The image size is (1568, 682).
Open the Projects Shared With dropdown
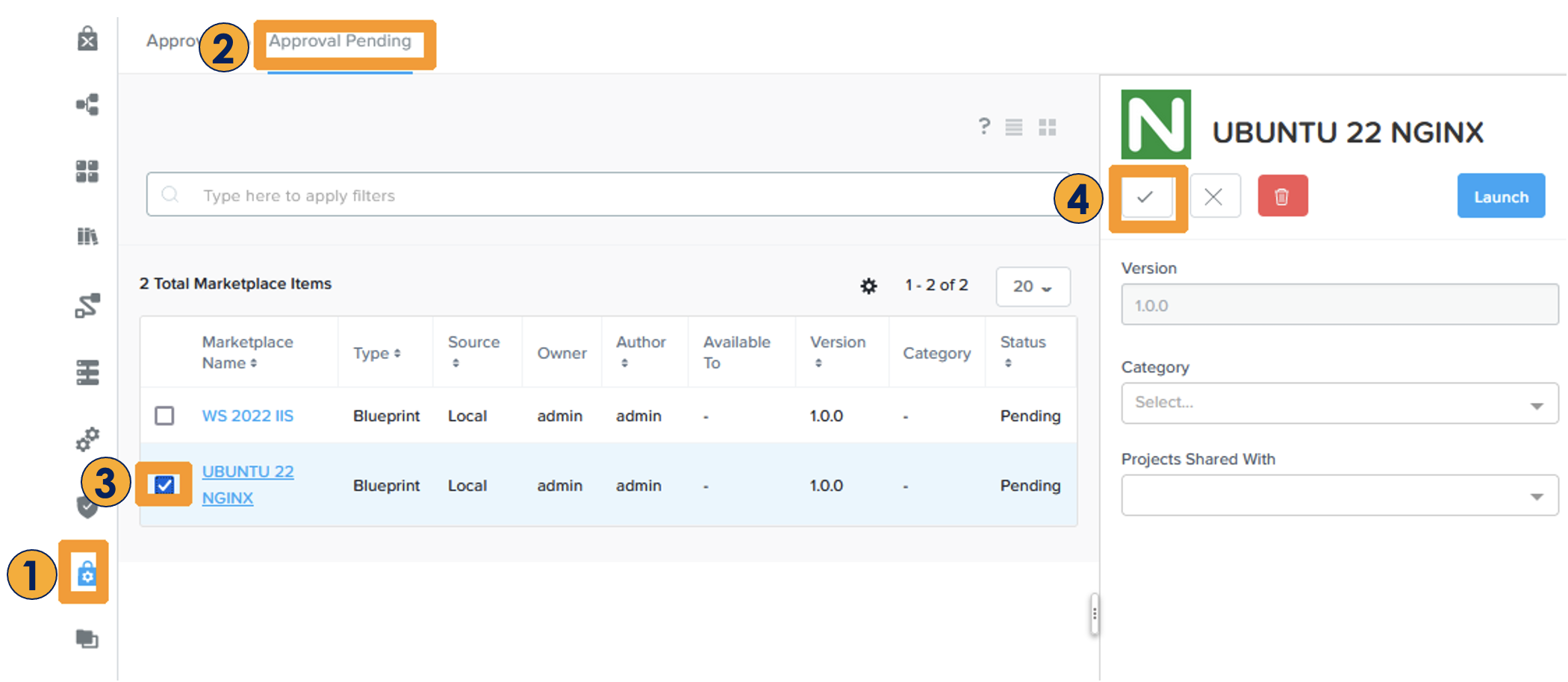click(x=1340, y=495)
